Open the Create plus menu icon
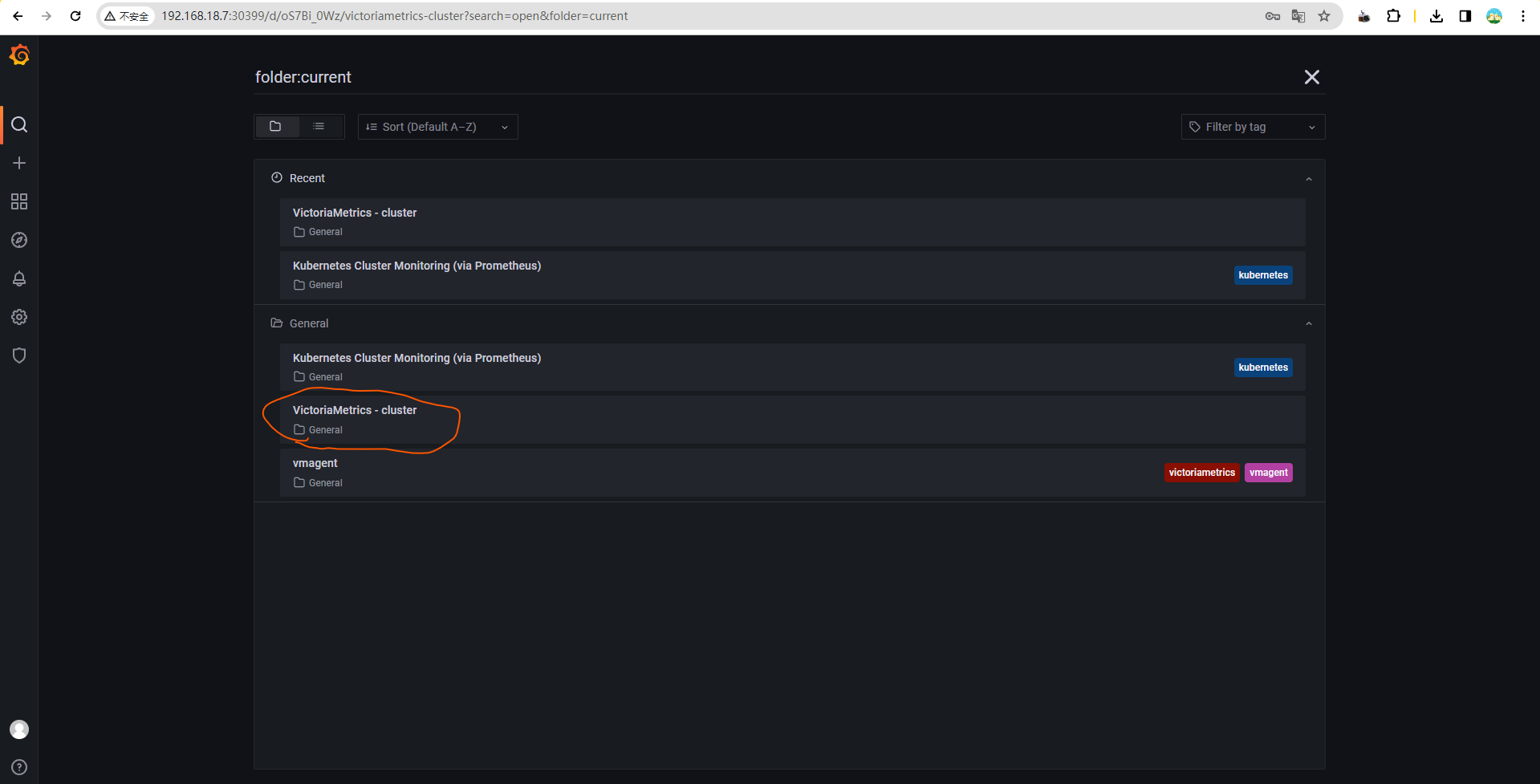The image size is (1540, 784). tap(19, 163)
